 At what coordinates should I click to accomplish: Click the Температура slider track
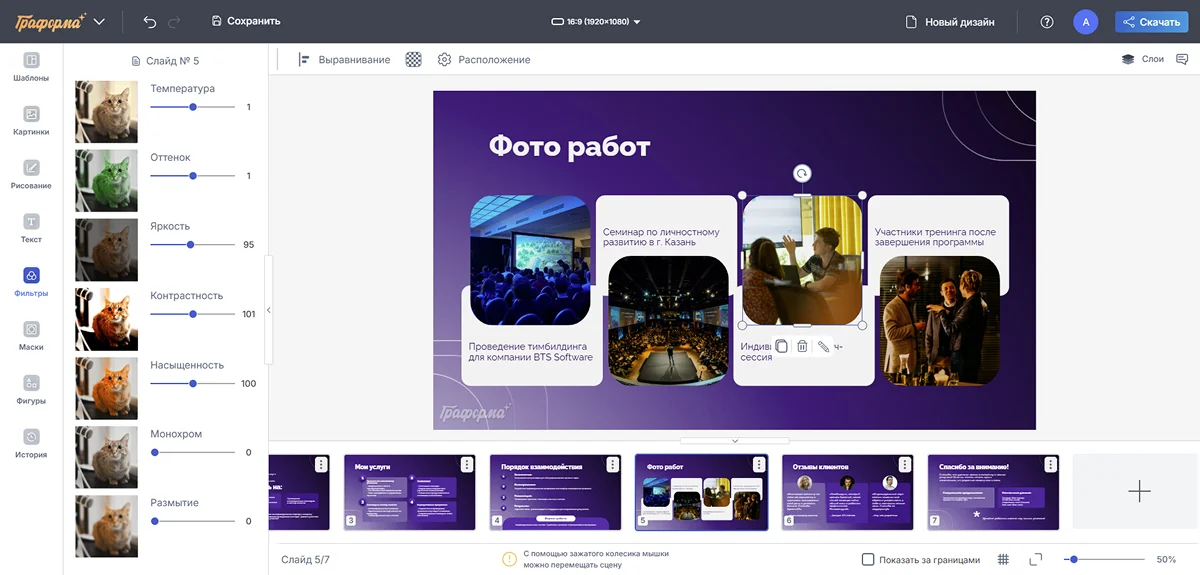click(x=193, y=106)
